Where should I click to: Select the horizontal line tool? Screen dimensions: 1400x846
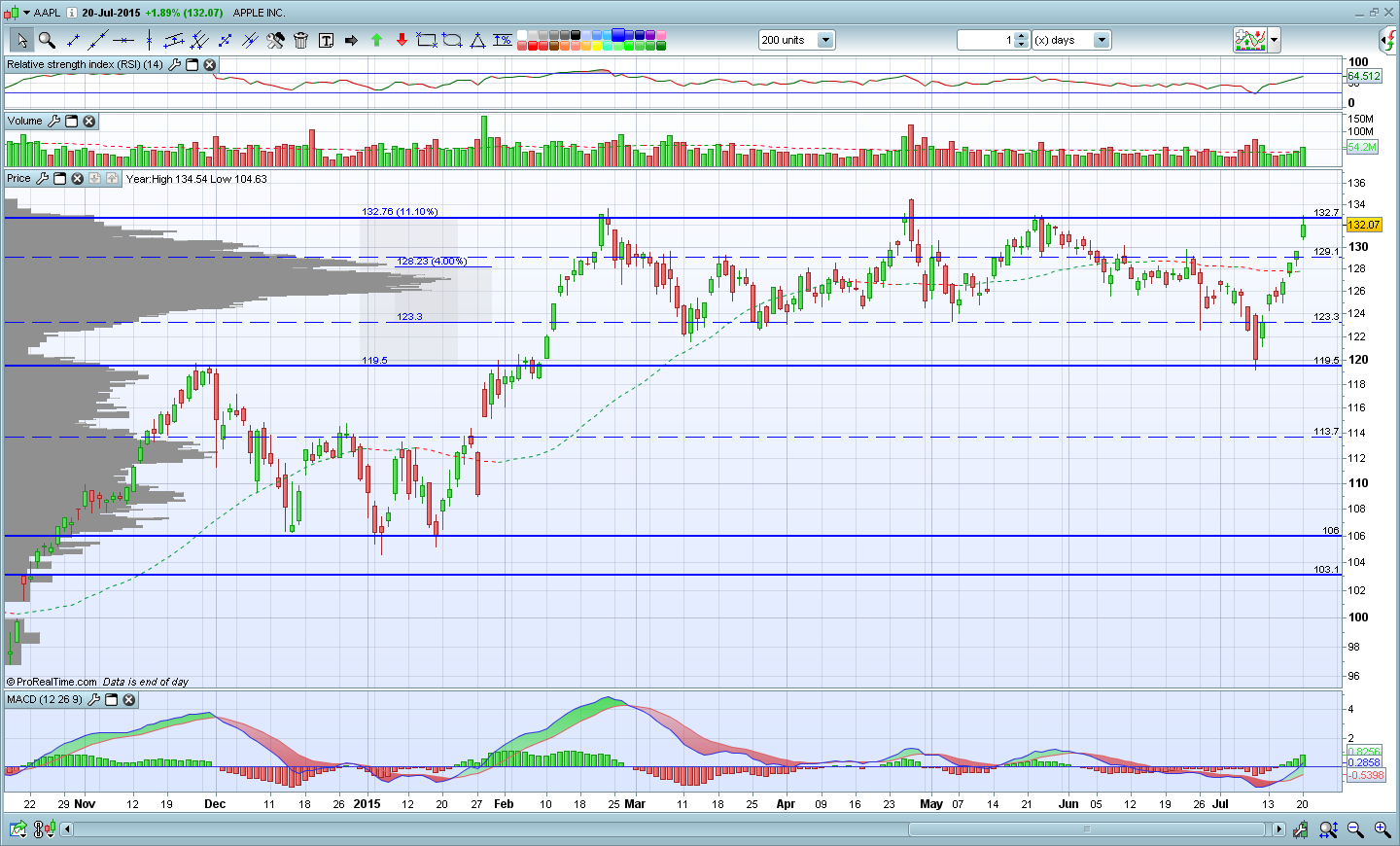click(123, 40)
